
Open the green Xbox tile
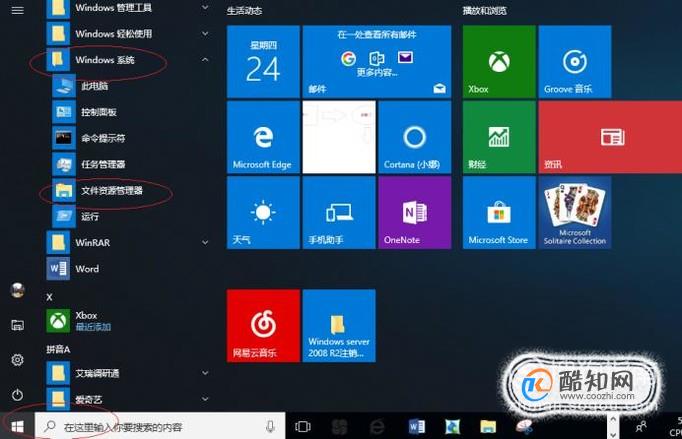(499, 61)
